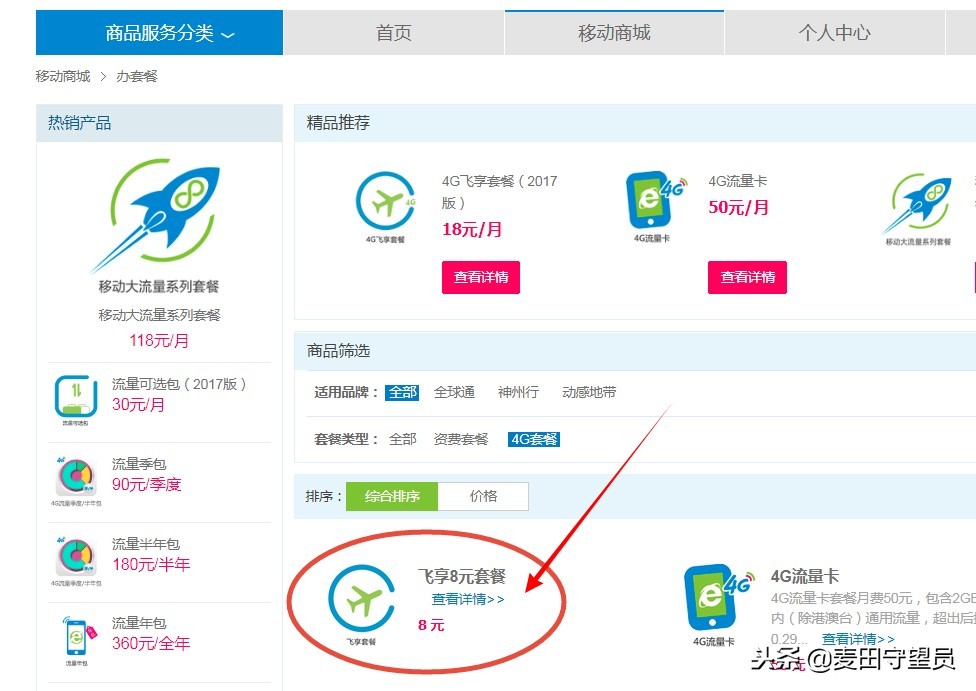Filter by brand 全球通

454,392
